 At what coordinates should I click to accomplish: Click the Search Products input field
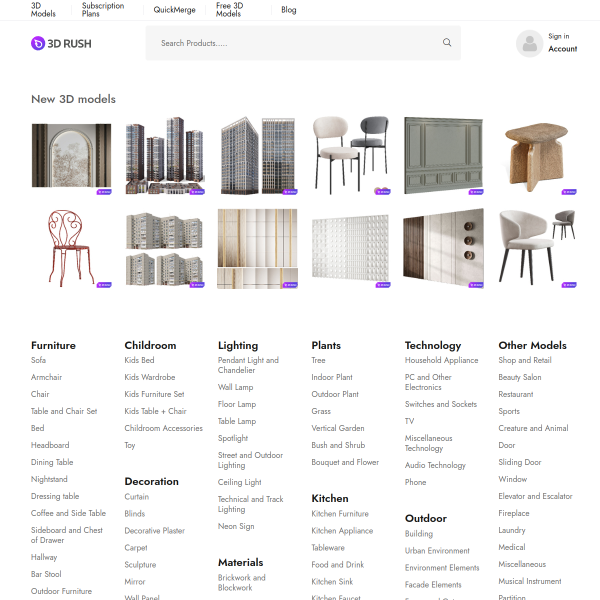303,43
